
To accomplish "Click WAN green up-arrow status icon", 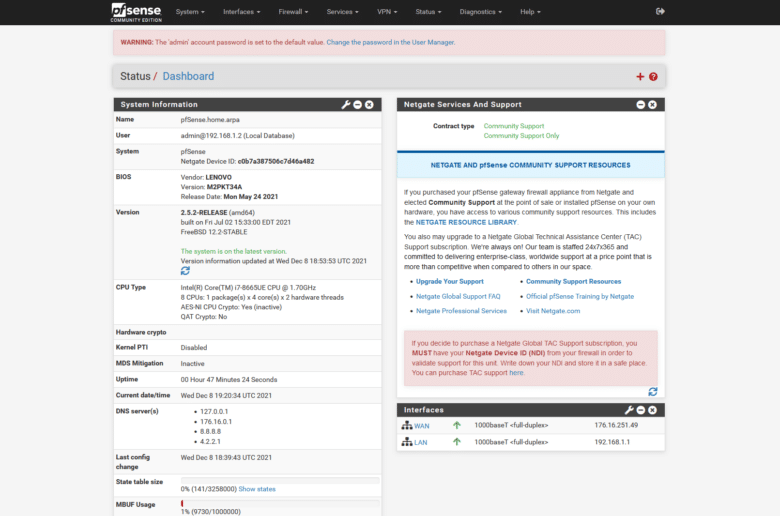I will pyautogui.click(x=457, y=425).
